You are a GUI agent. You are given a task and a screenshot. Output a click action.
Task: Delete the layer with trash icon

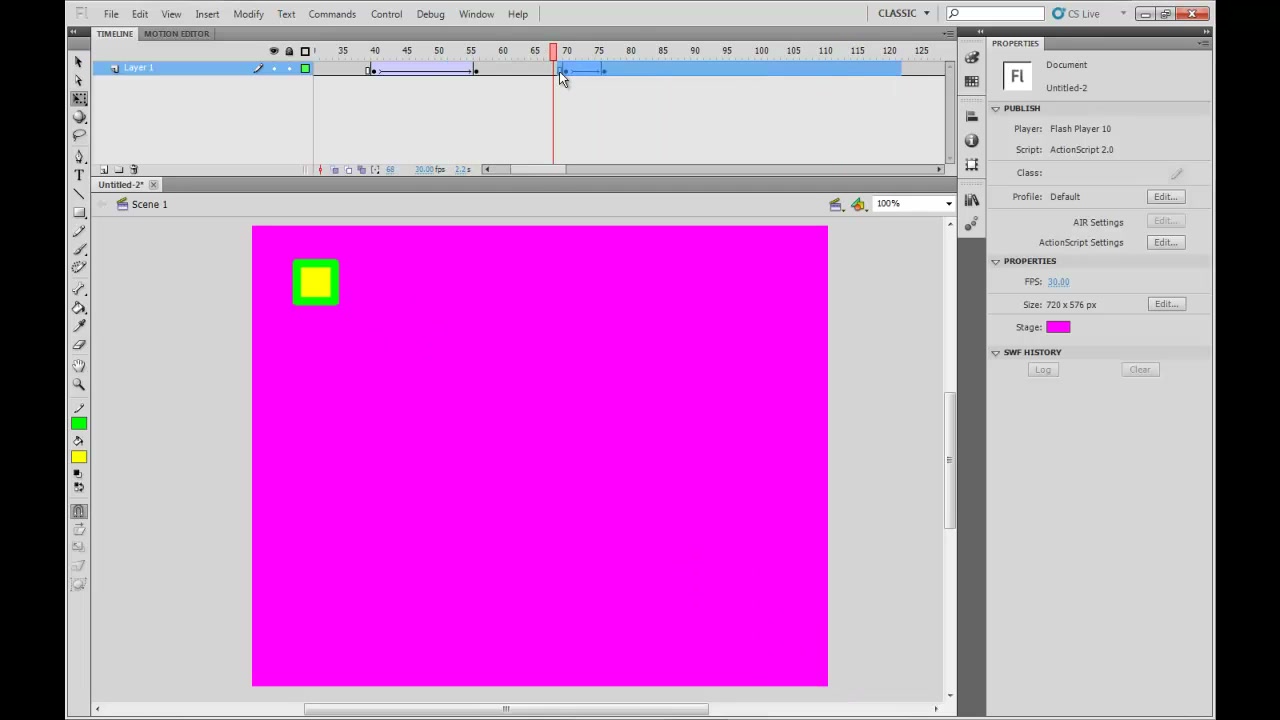(134, 169)
